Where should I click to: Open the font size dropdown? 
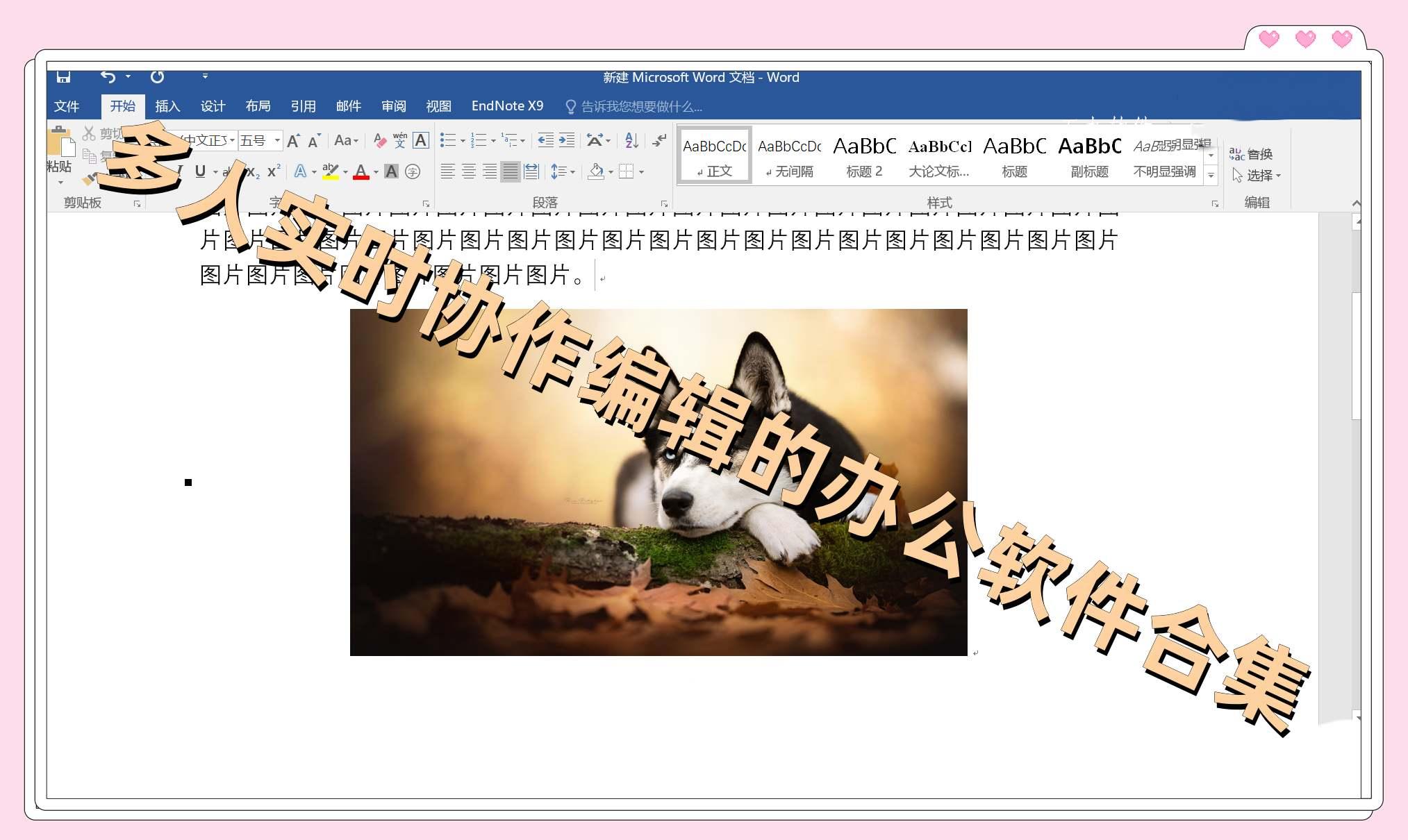pyautogui.click(x=276, y=140)
